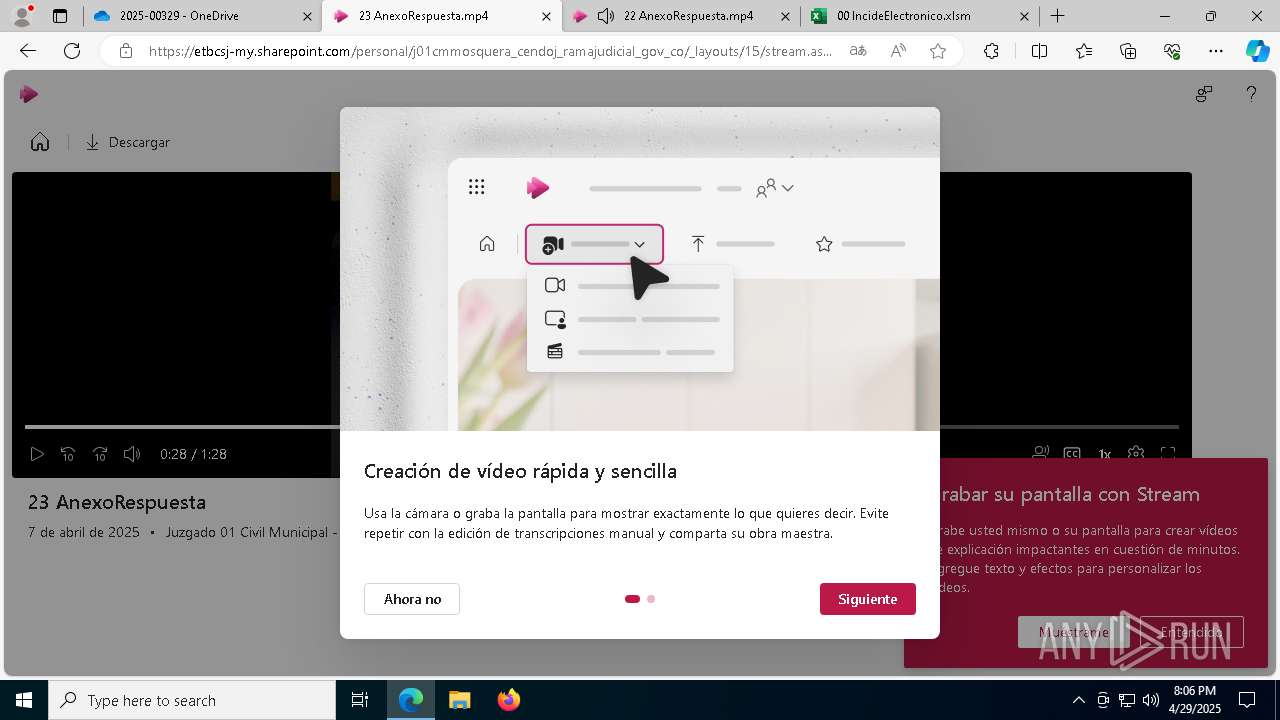
Task: Switch to 23 AnexoRespuesta.mp4 tab
Action: (x=442, y=16)
